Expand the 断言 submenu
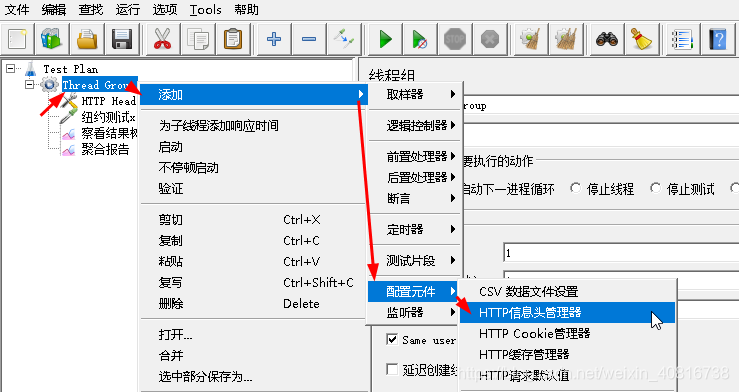This screenshot has height=392, width=739. coord(414,198)
